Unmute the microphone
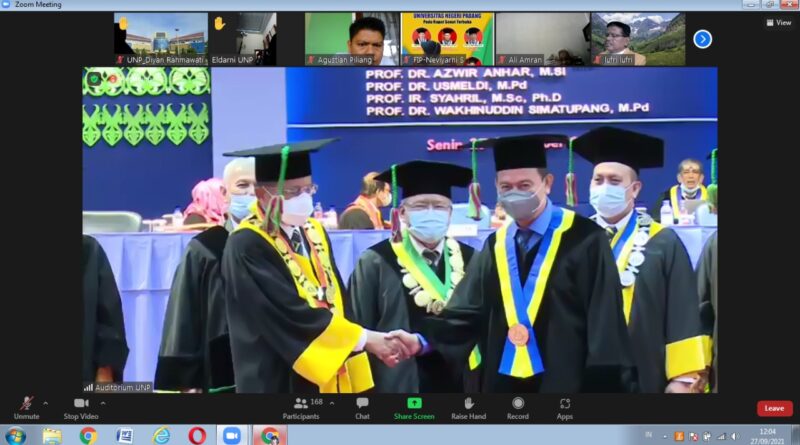 pos(26,405)
